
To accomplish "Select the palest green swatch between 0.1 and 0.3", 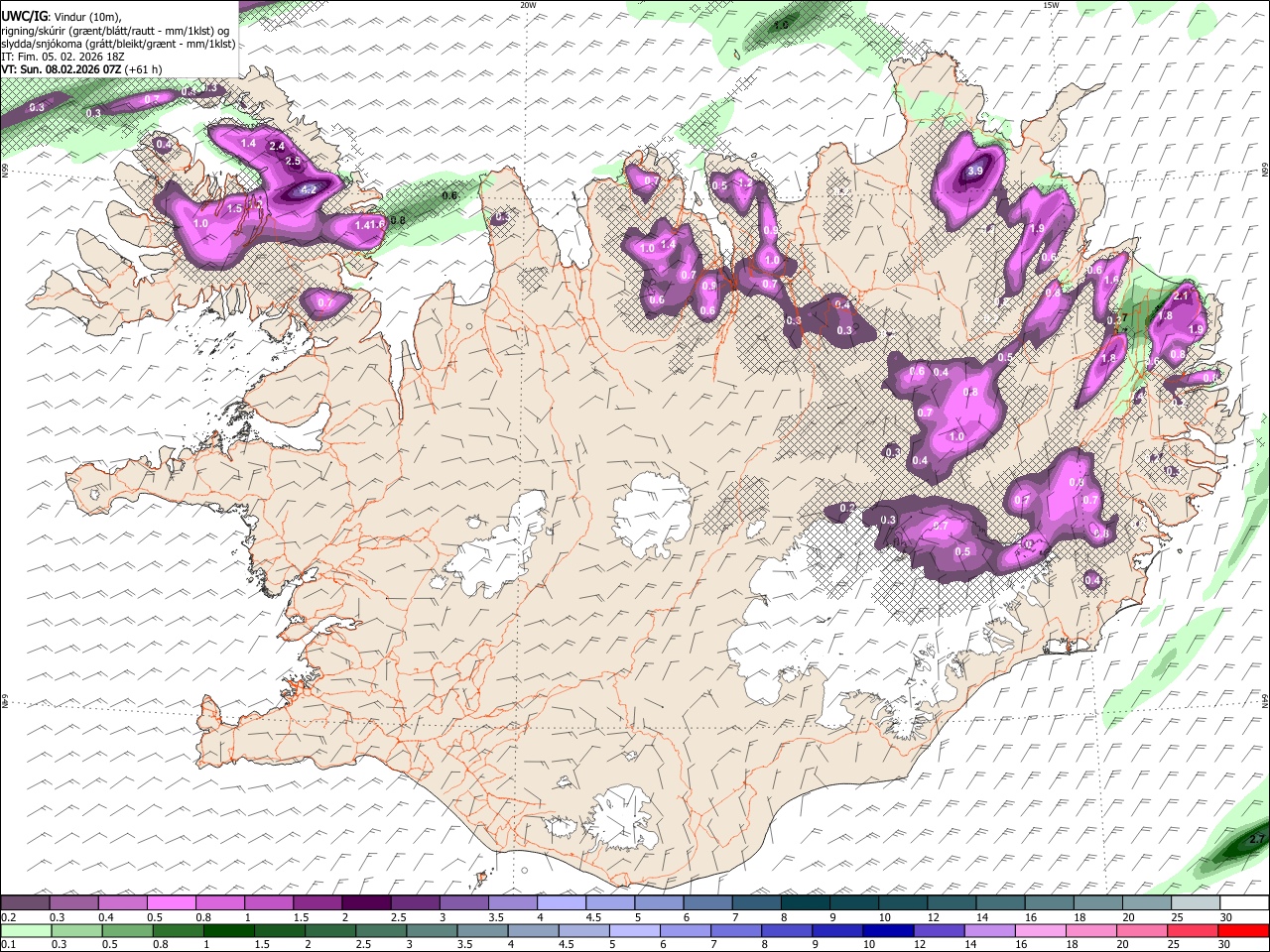I will coord(26,930).
